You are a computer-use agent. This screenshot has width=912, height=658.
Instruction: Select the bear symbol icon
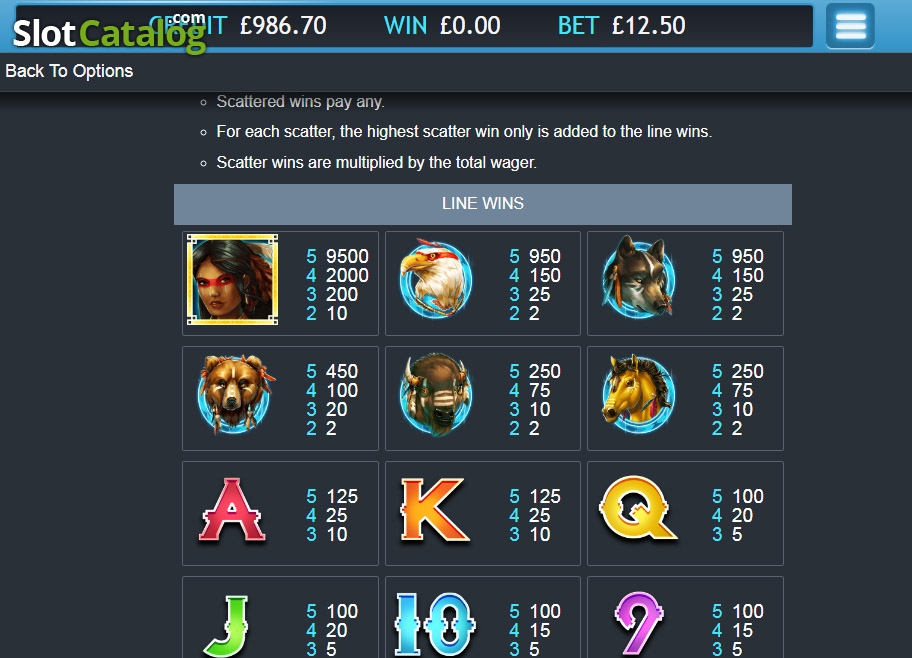click(234, 393)
